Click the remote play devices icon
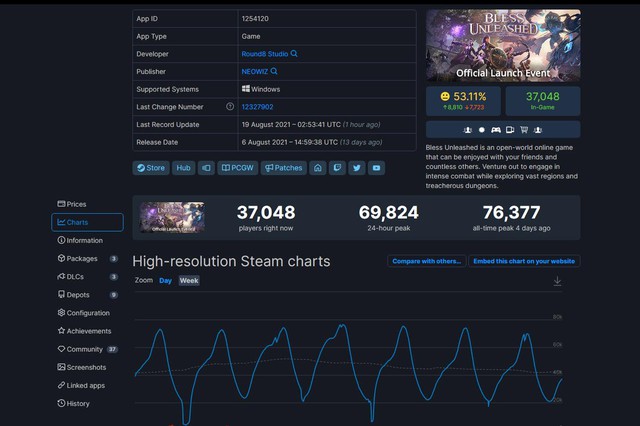Image resolution: width=640 pixels, height=426 pixels. (510, 130)
